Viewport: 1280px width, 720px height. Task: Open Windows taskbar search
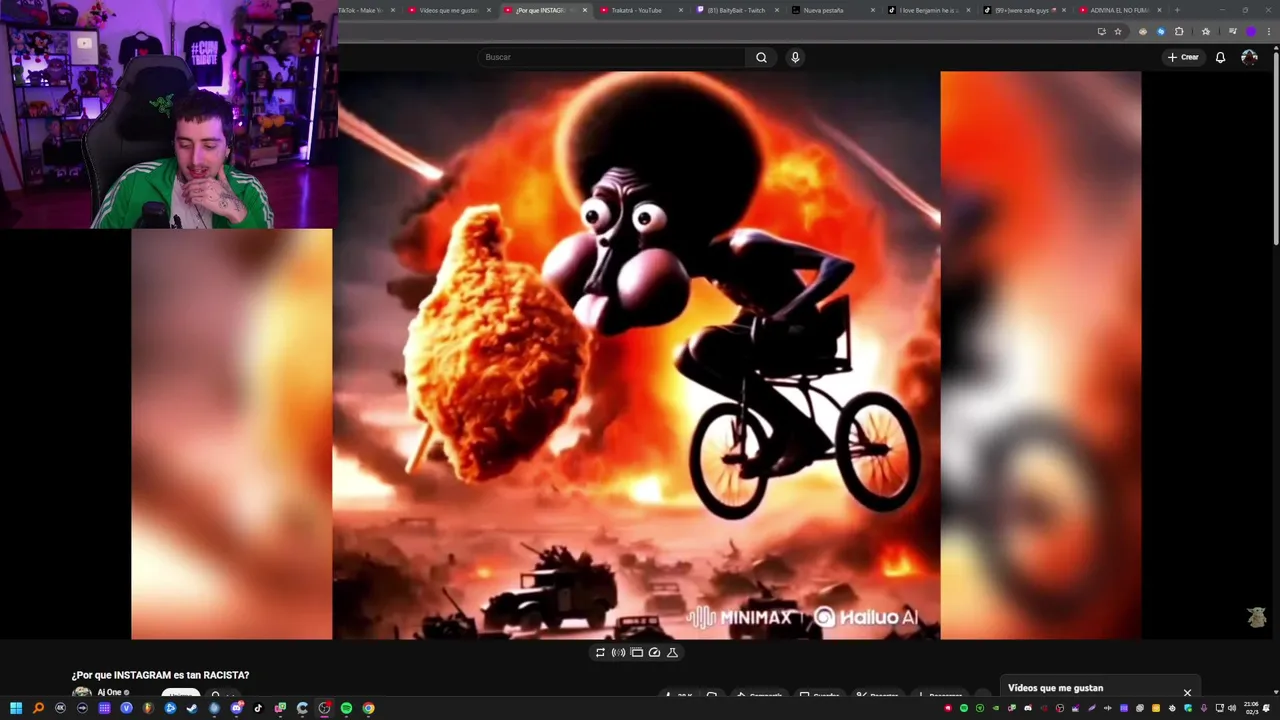pos(38,708)
